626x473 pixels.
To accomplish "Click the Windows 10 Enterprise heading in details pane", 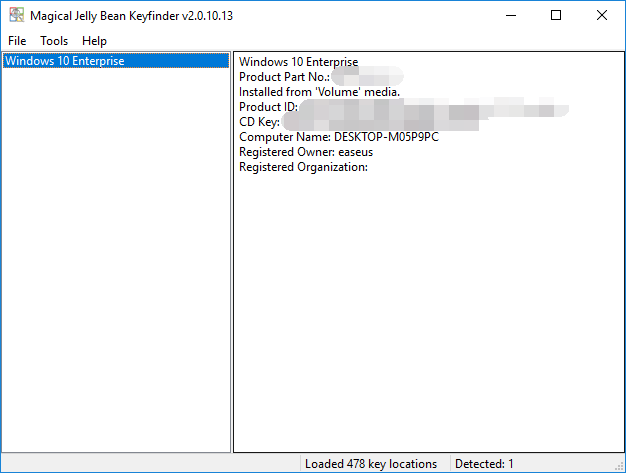I will pyautogui.click(x=298, y=62).
